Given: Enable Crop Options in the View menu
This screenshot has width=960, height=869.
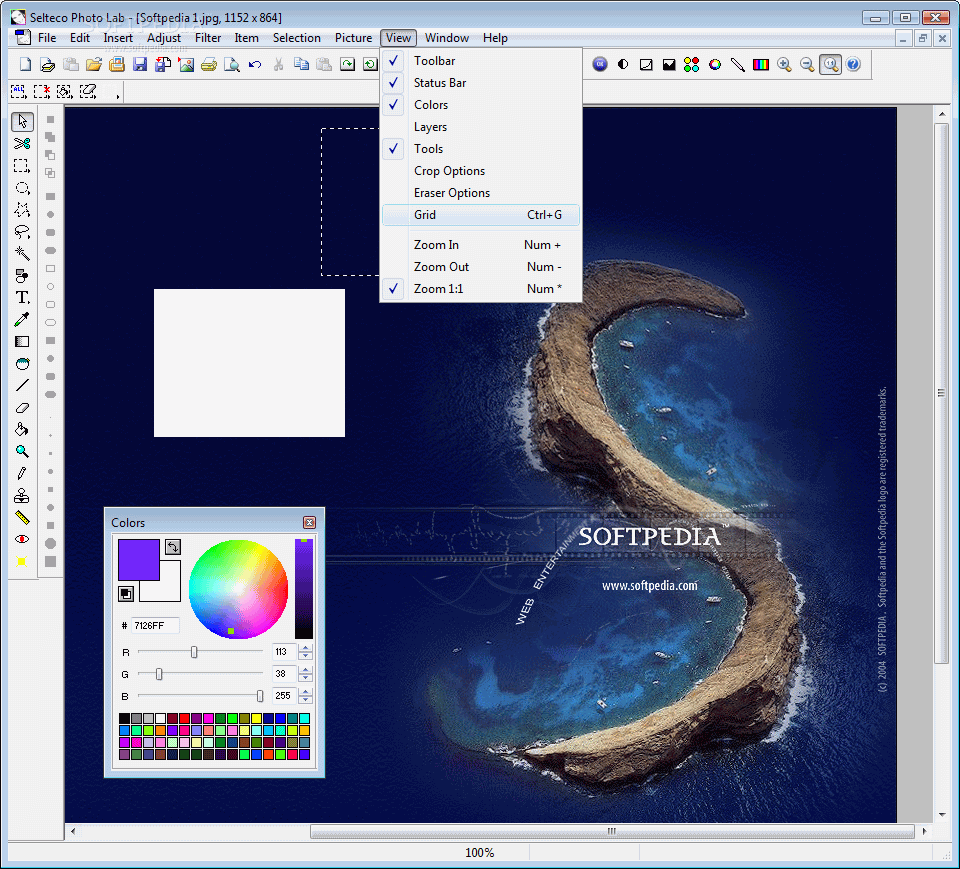Looking at the screenshot, I should (x=481, y=171).
